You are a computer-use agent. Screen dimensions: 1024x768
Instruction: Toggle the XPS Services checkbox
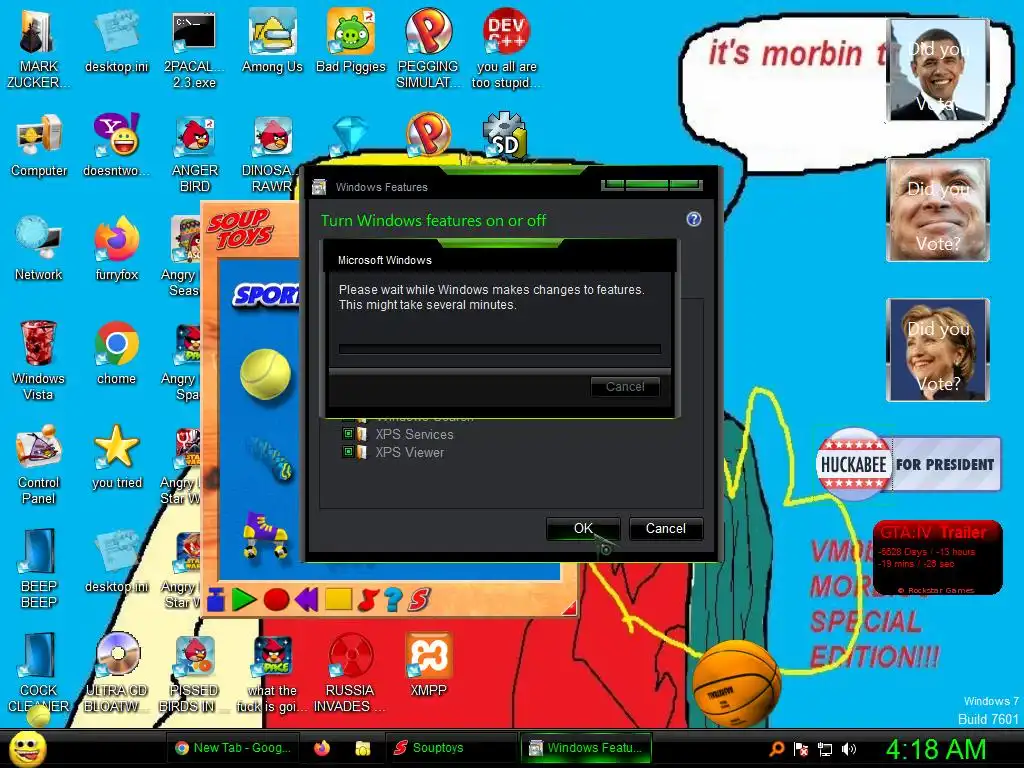click(348, 434)
